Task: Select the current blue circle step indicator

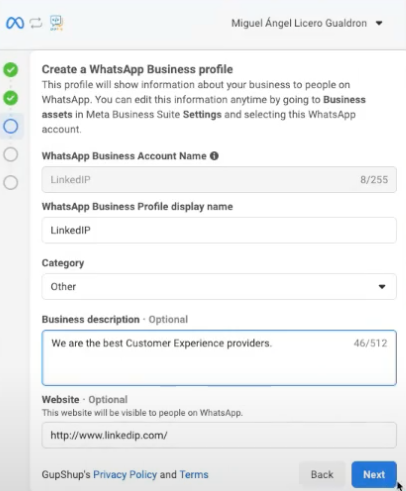Action: 11,126
